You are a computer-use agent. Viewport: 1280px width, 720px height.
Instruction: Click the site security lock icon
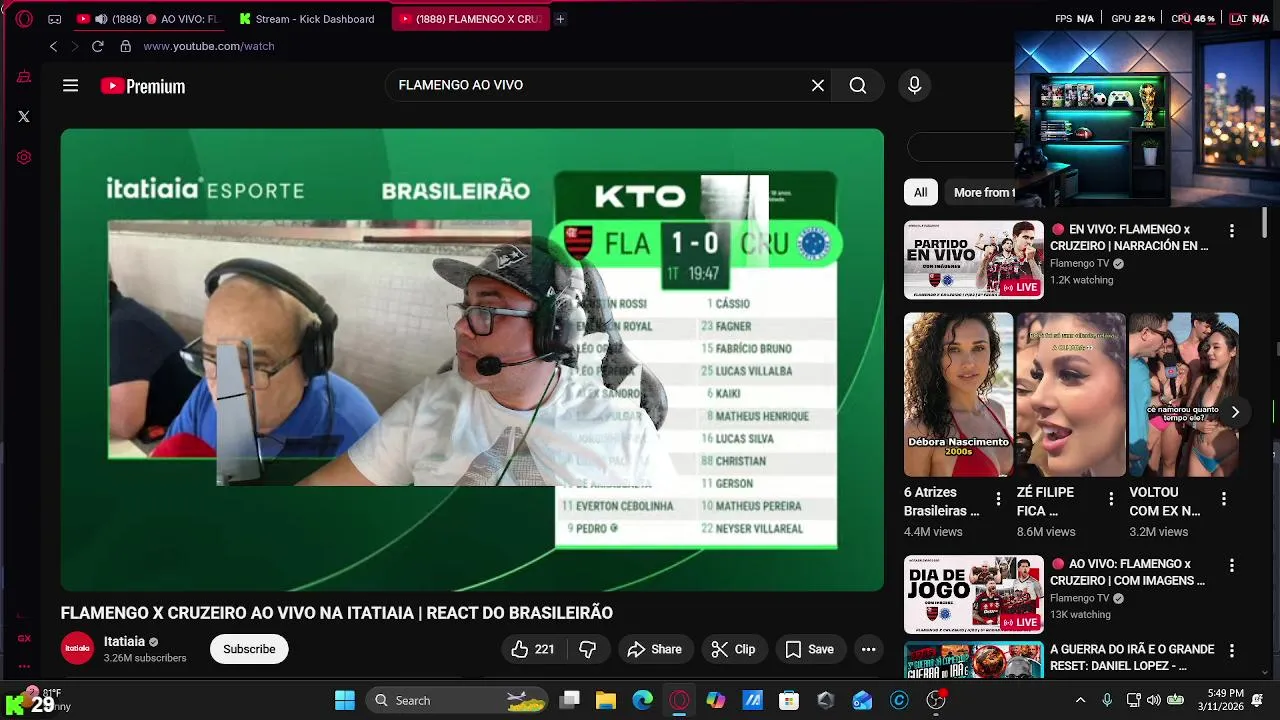(126, 46)
